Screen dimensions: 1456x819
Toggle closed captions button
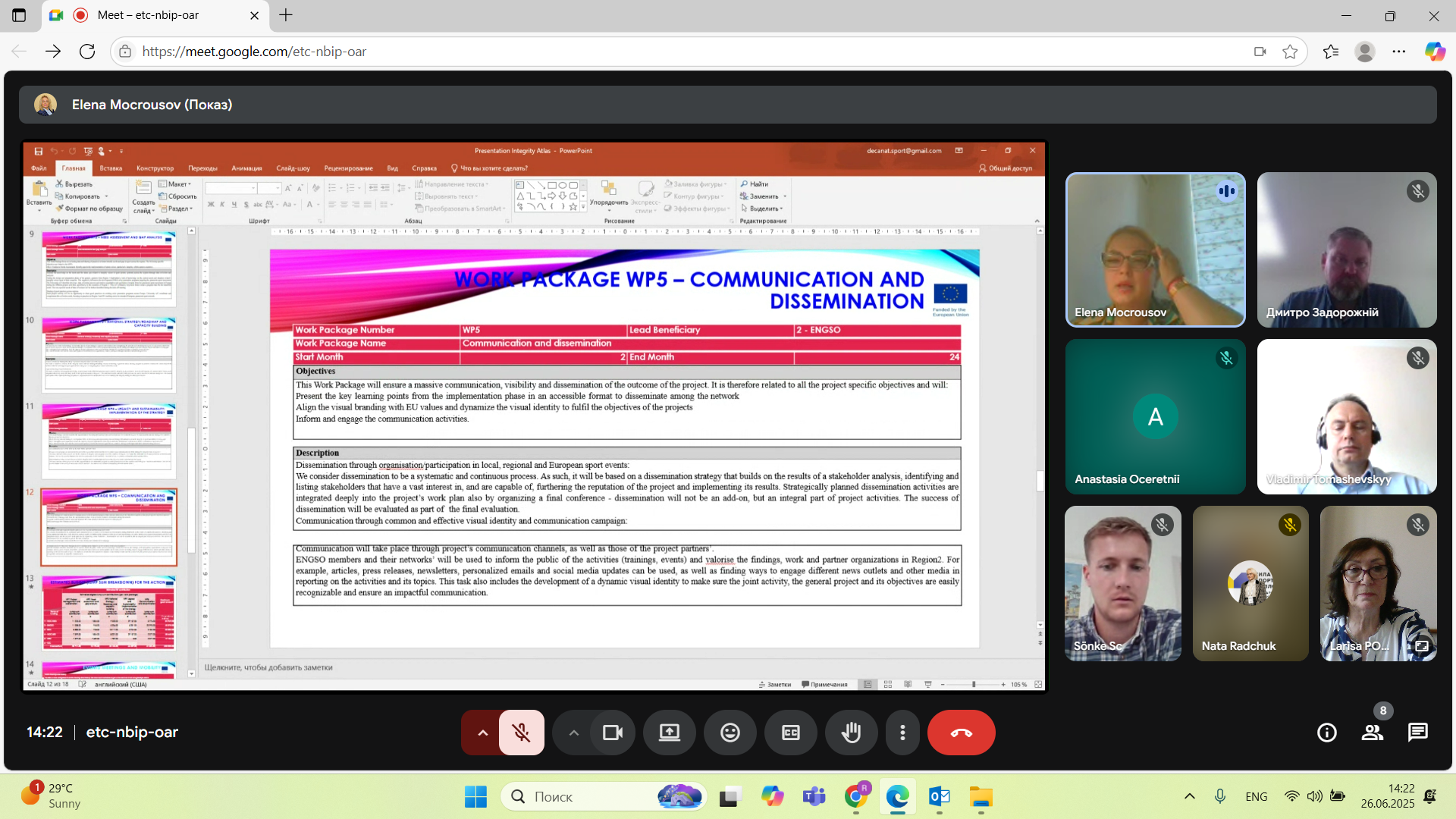791,733
